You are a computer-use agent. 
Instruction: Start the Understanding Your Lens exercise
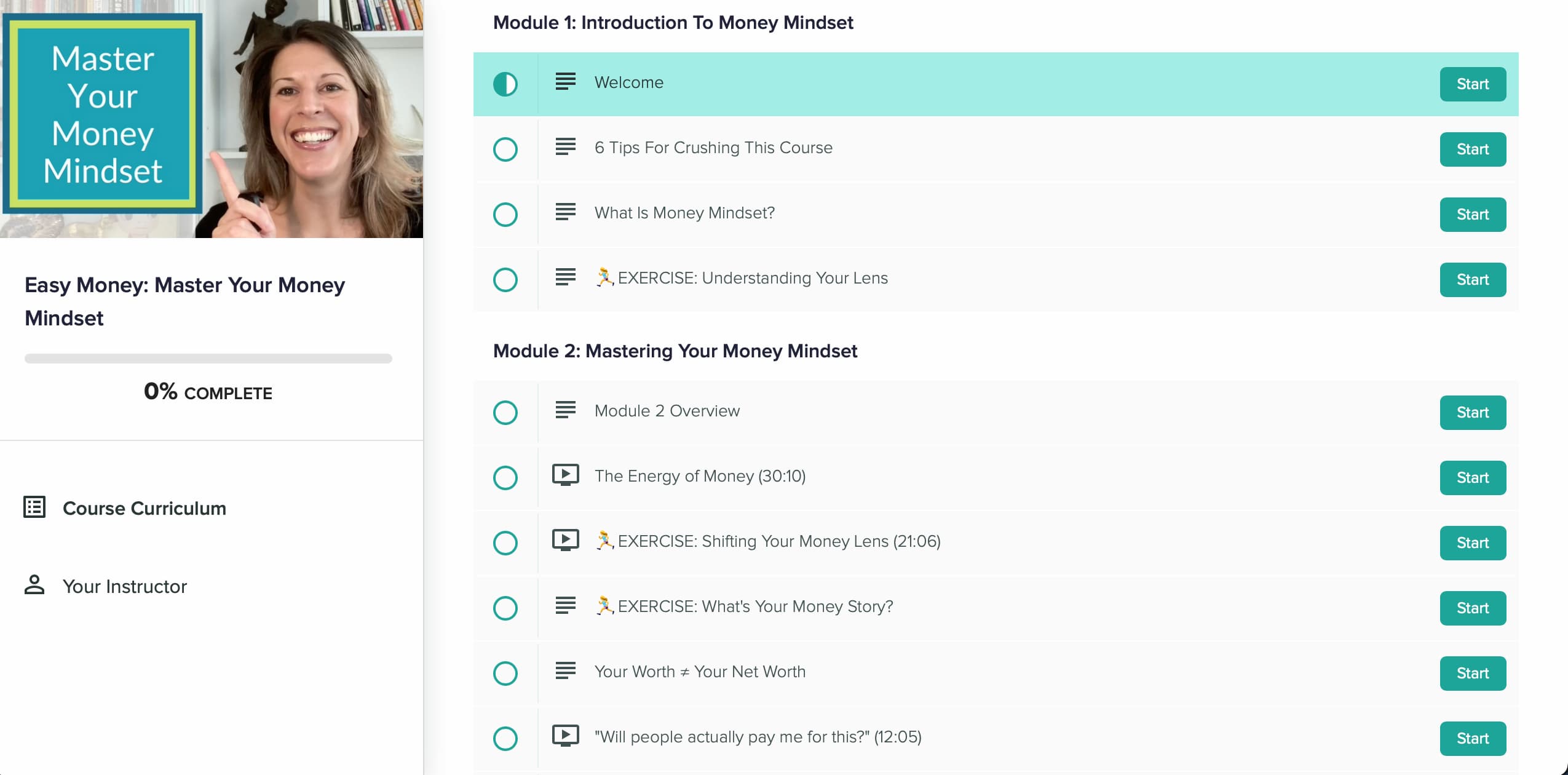pyautogui.click(x=1473, y=280)
